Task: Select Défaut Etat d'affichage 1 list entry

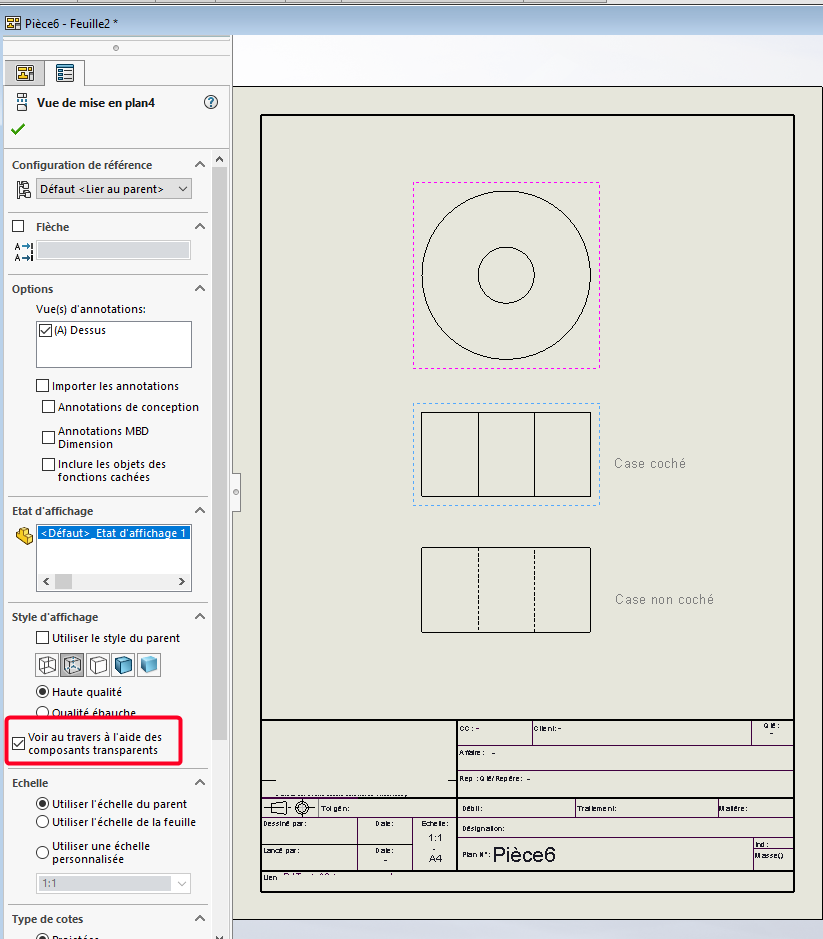Action: (113, 534)
